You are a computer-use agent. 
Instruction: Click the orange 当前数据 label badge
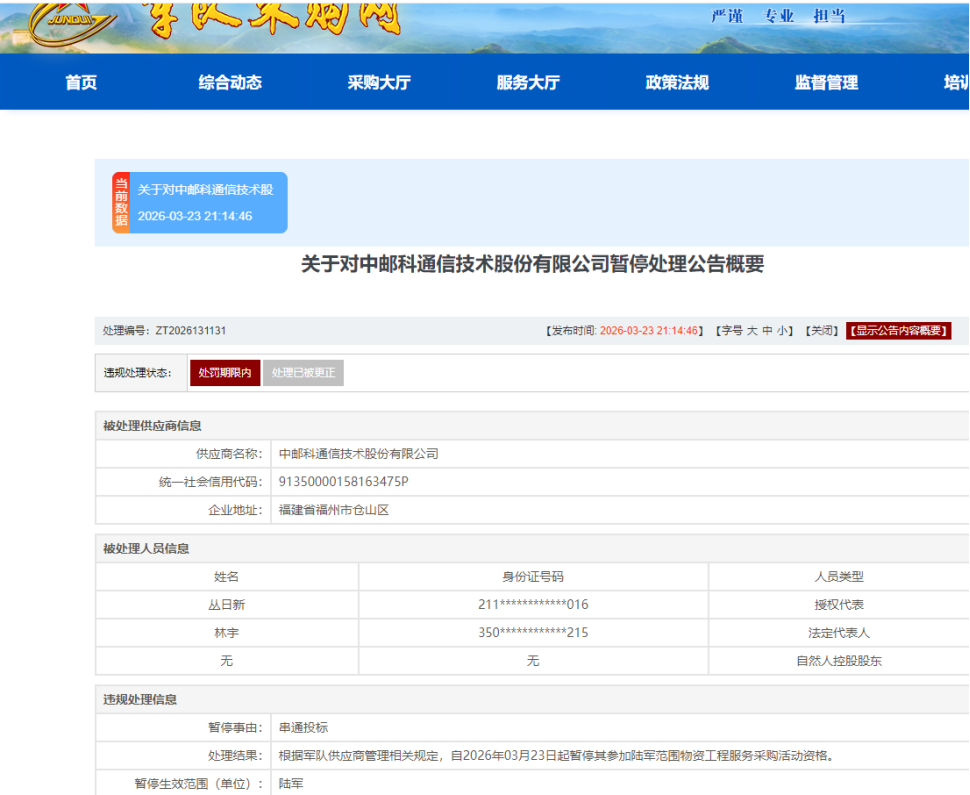(x=121, y=203)
